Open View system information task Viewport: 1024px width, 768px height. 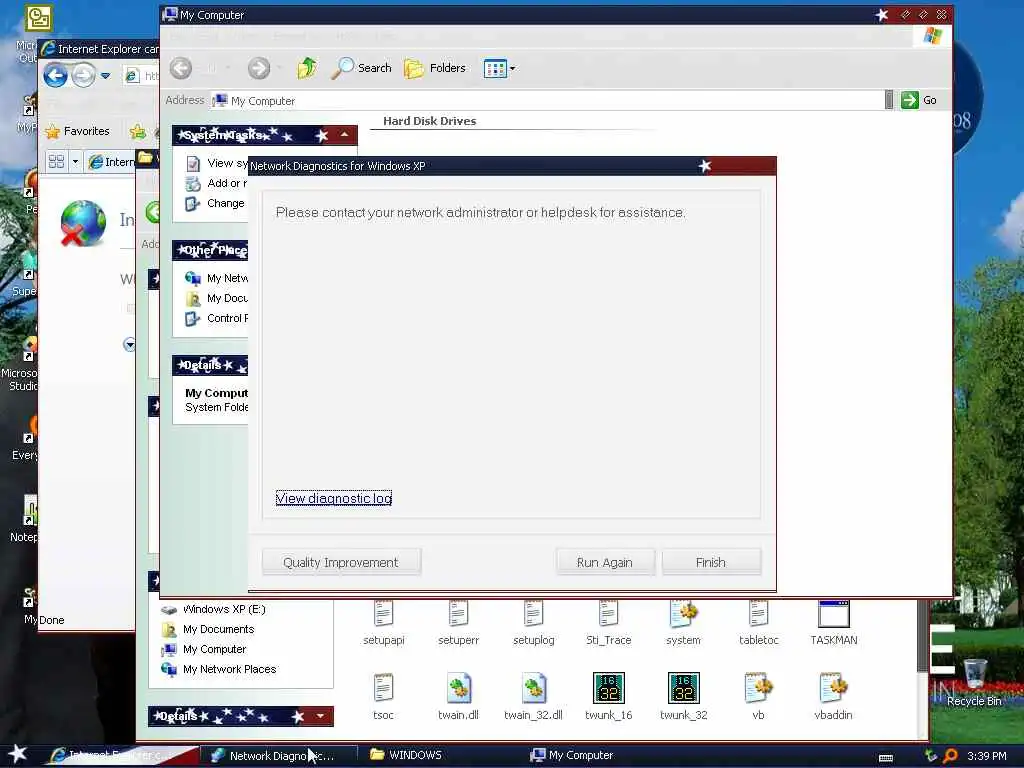pos(217,163)
